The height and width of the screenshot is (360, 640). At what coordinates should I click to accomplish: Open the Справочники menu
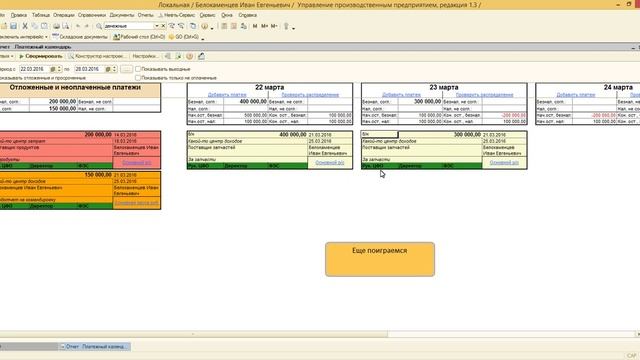92,15
